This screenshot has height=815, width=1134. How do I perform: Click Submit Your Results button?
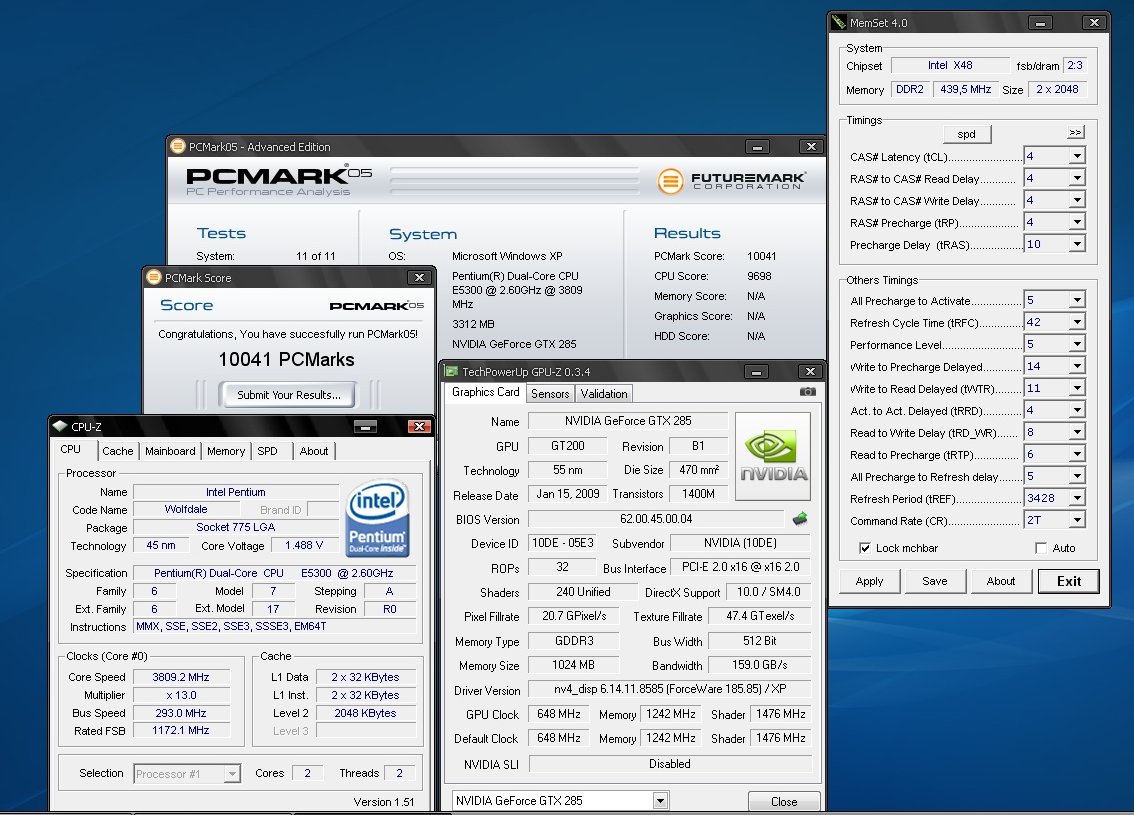click(x=289, y=395)
